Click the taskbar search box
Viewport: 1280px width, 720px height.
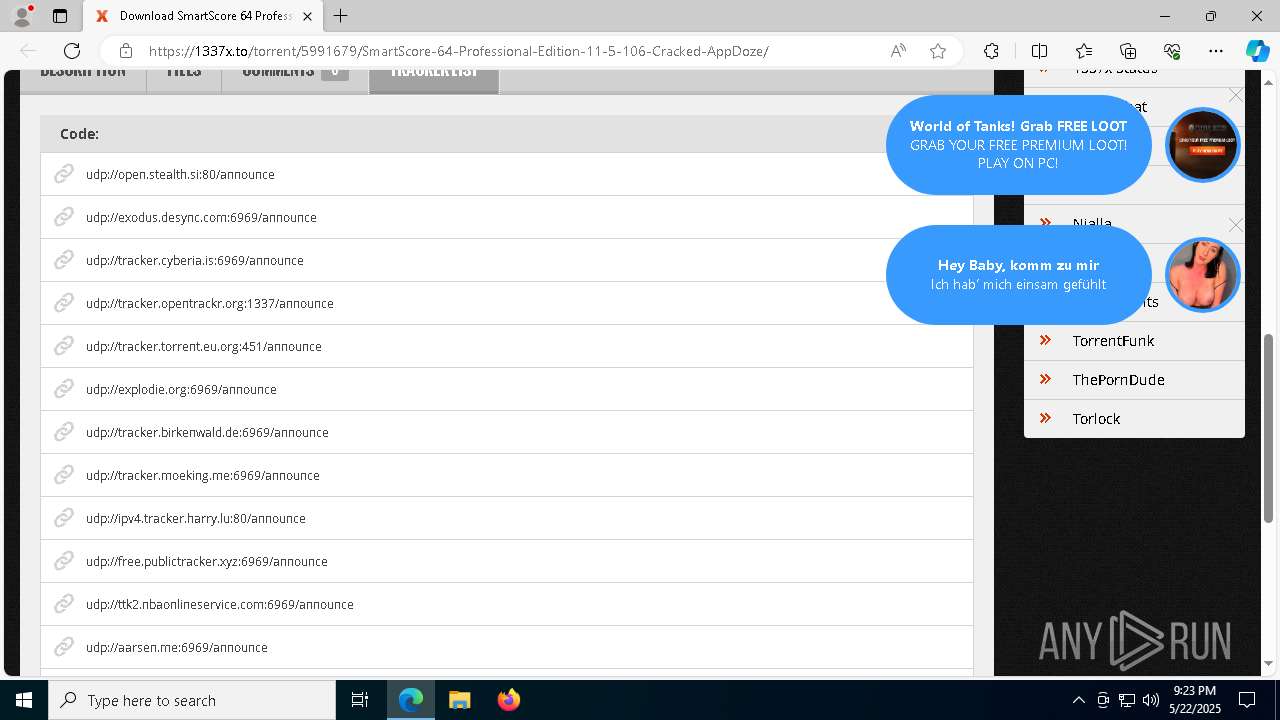192,700
